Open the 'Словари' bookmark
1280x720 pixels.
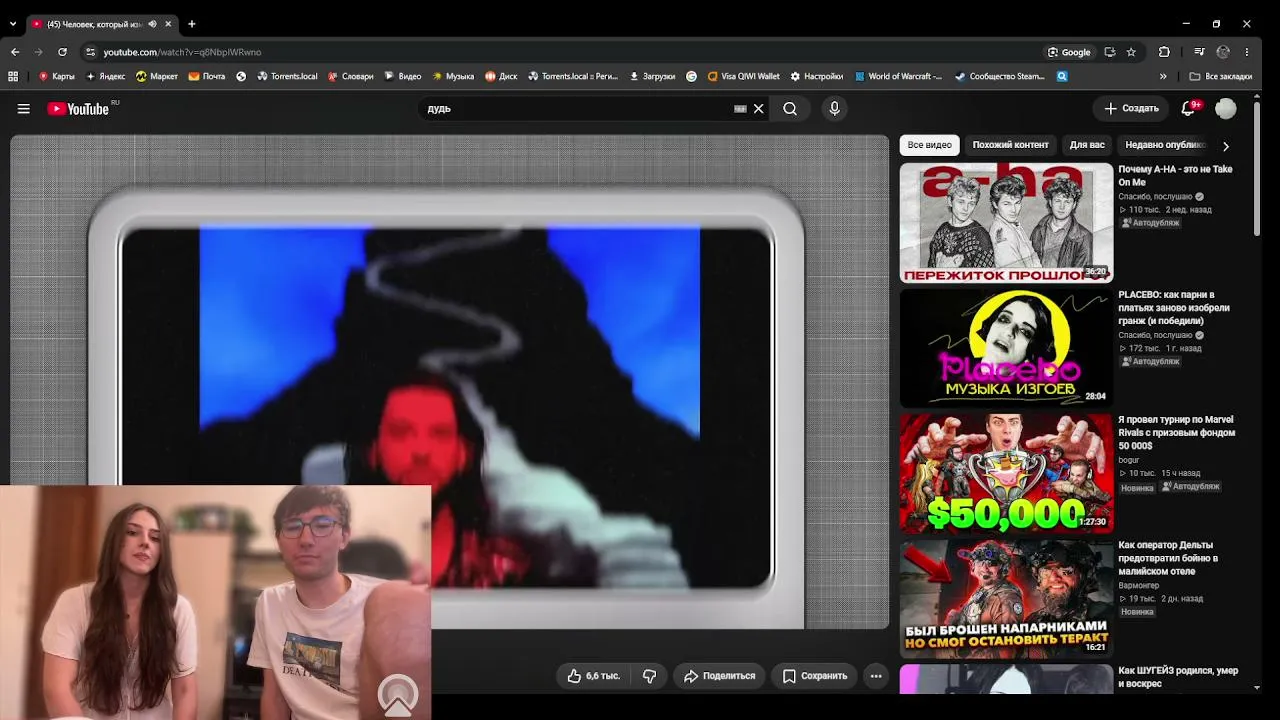click(x=351, y=76)
